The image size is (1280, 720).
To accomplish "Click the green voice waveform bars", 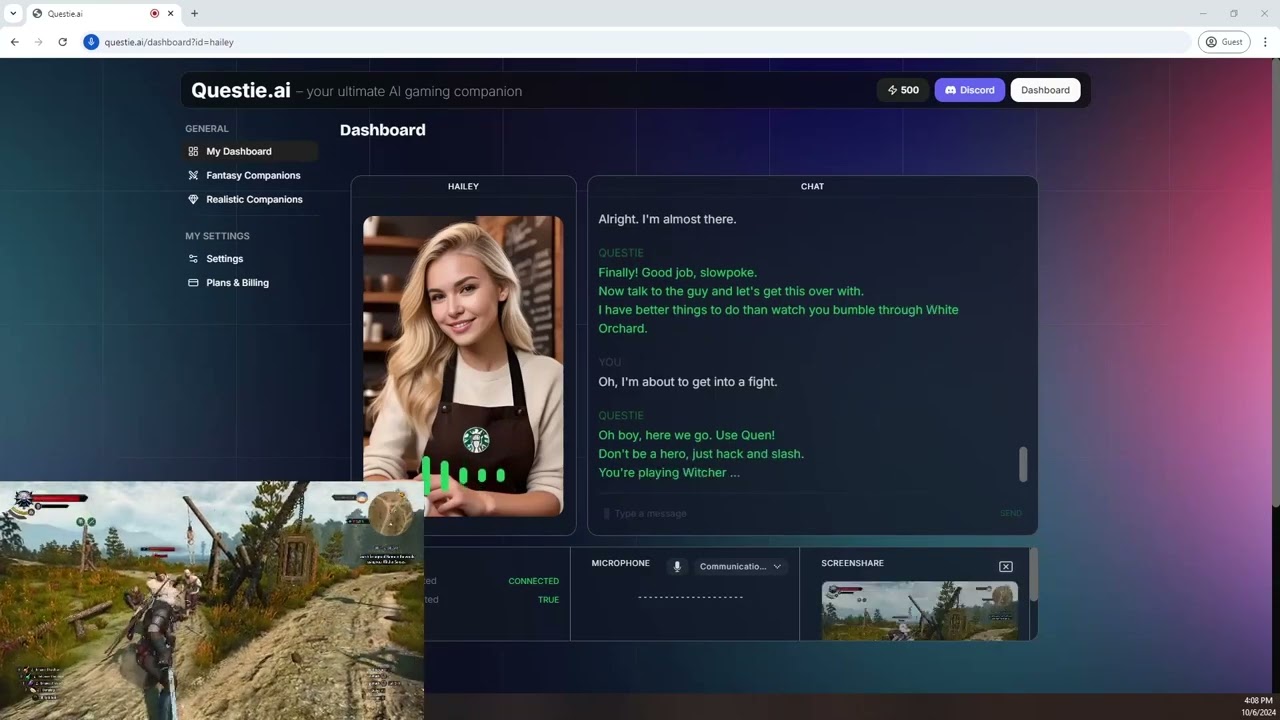I will [463, 475].
